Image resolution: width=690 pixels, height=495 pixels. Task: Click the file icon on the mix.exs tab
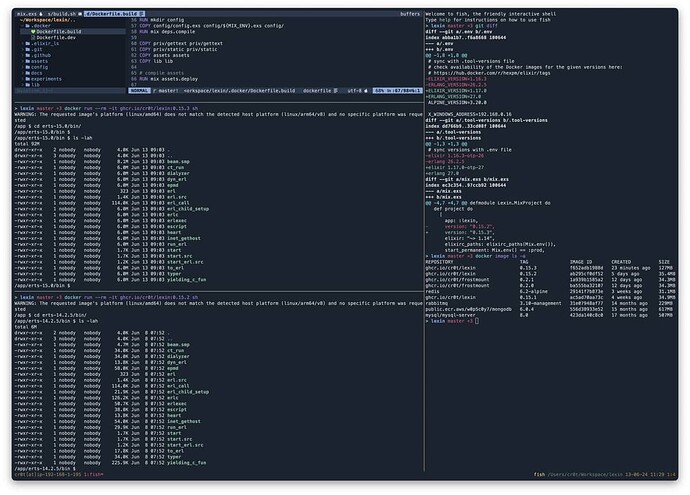41,14
